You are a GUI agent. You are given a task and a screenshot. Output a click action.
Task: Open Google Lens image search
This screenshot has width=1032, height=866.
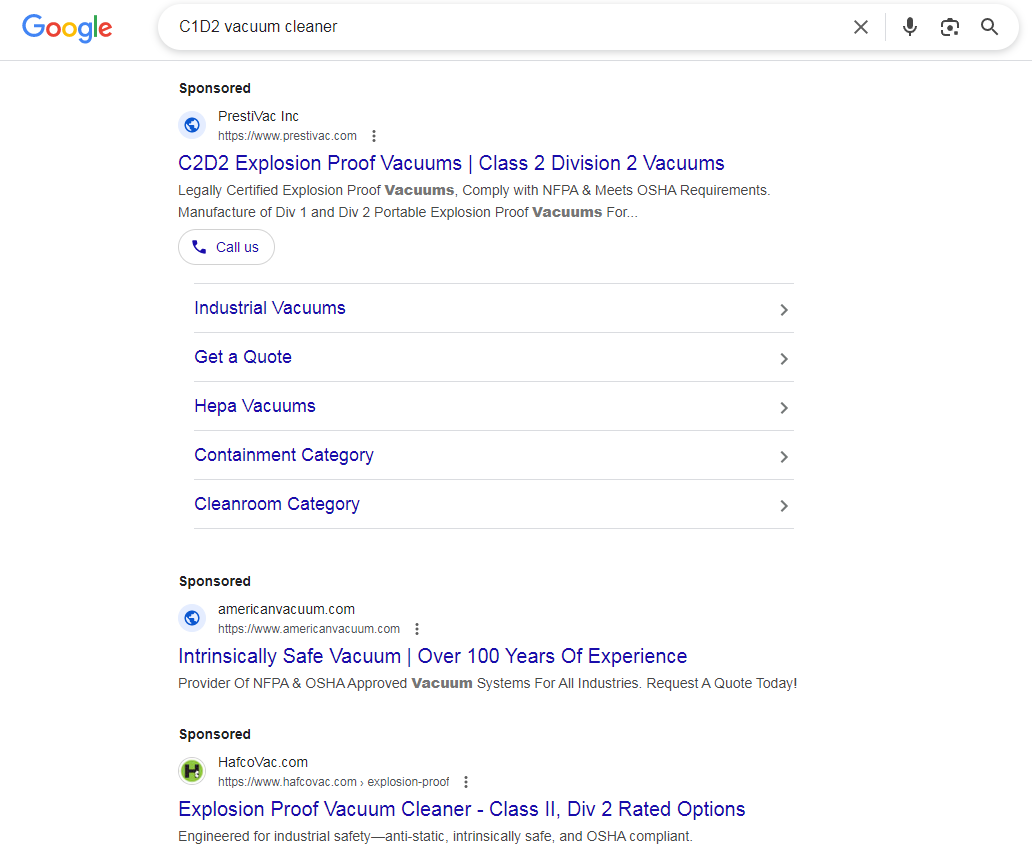[x=949, y=27]
